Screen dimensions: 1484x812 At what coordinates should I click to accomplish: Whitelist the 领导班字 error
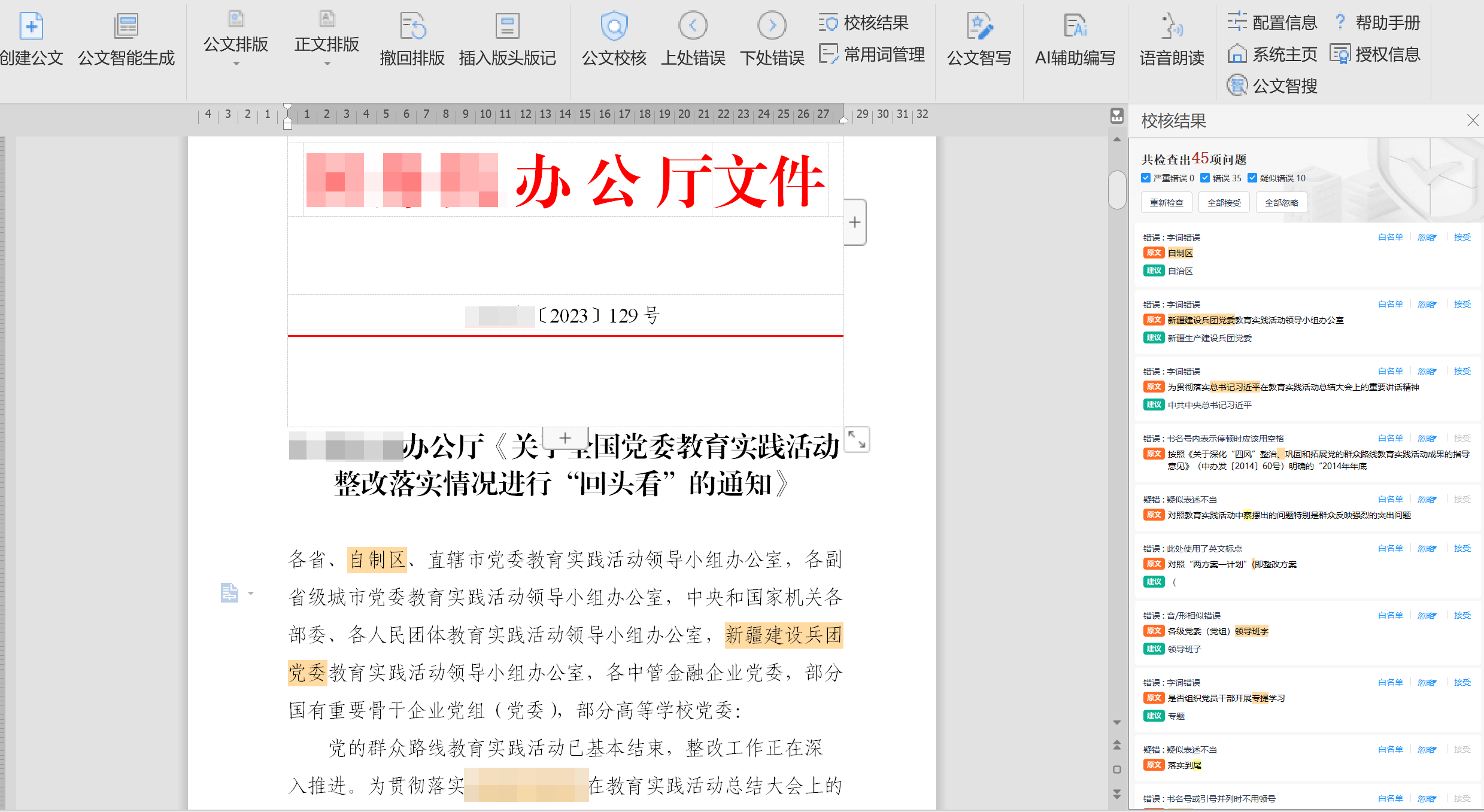[1390, 615]
